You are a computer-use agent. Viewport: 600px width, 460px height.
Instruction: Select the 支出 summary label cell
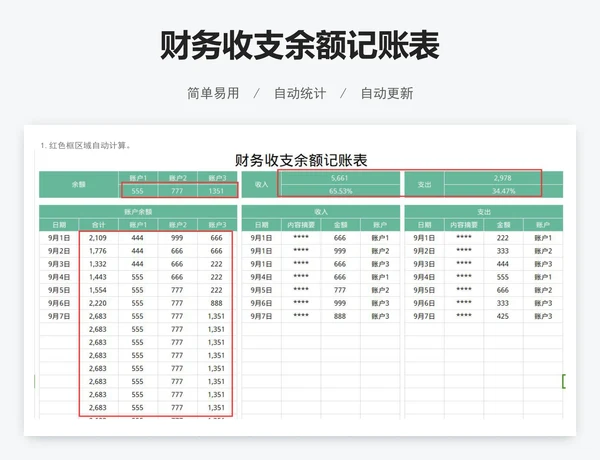coord(424,184)
